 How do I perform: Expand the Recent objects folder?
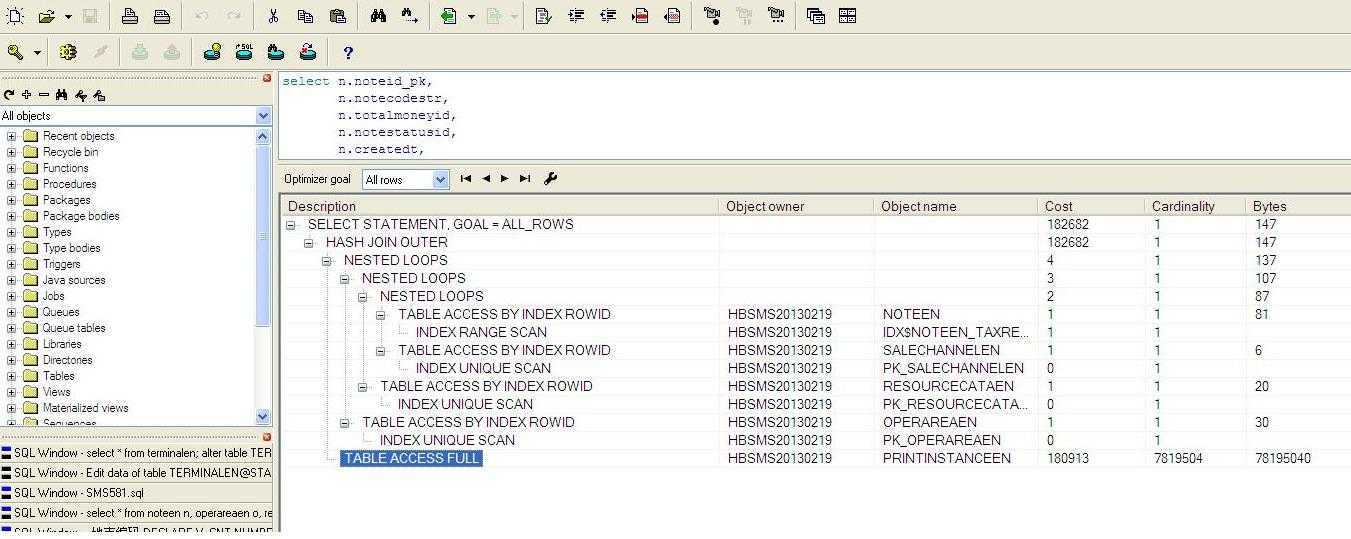tap(11, 136)
